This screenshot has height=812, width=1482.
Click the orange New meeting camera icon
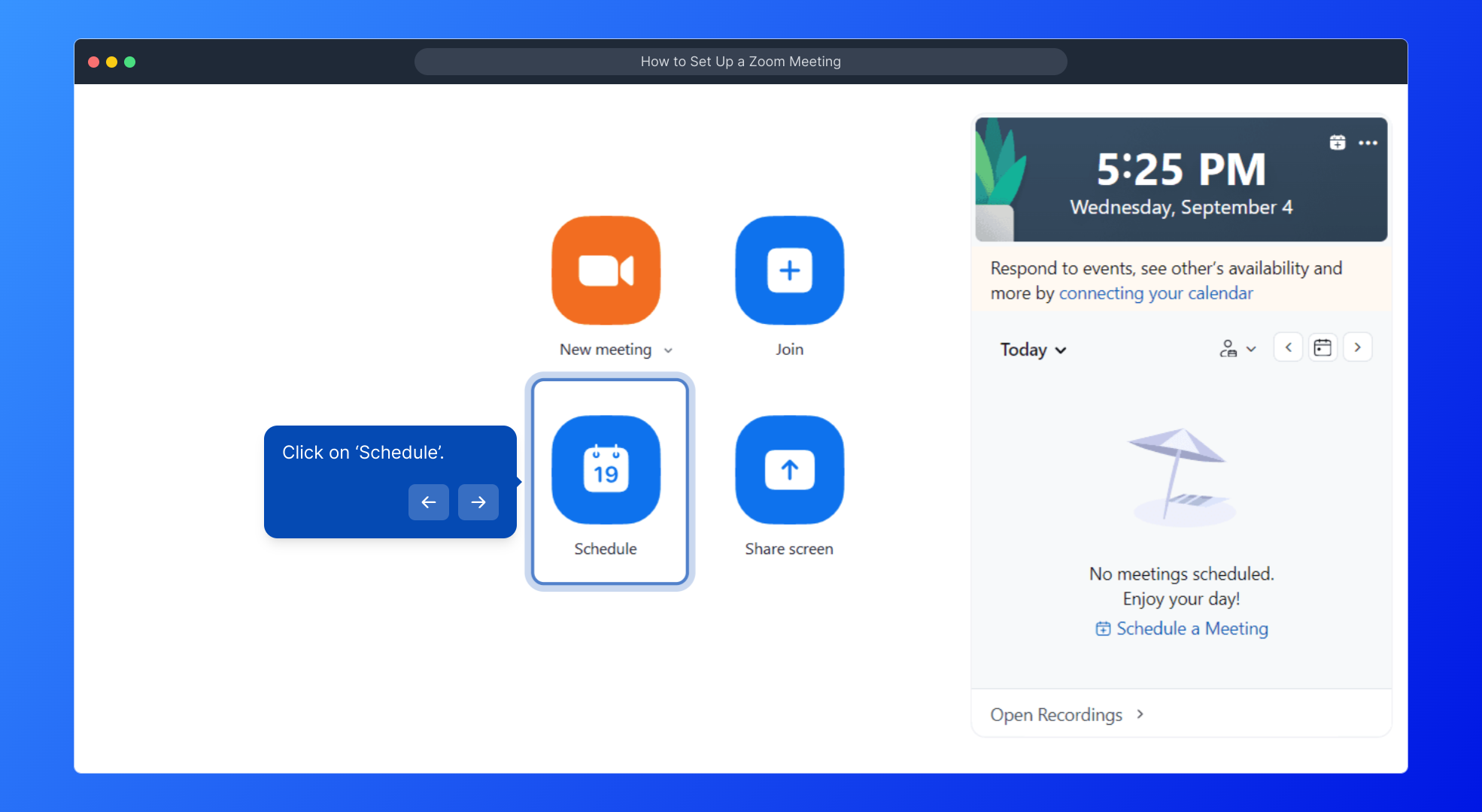[x=606, y=271]
